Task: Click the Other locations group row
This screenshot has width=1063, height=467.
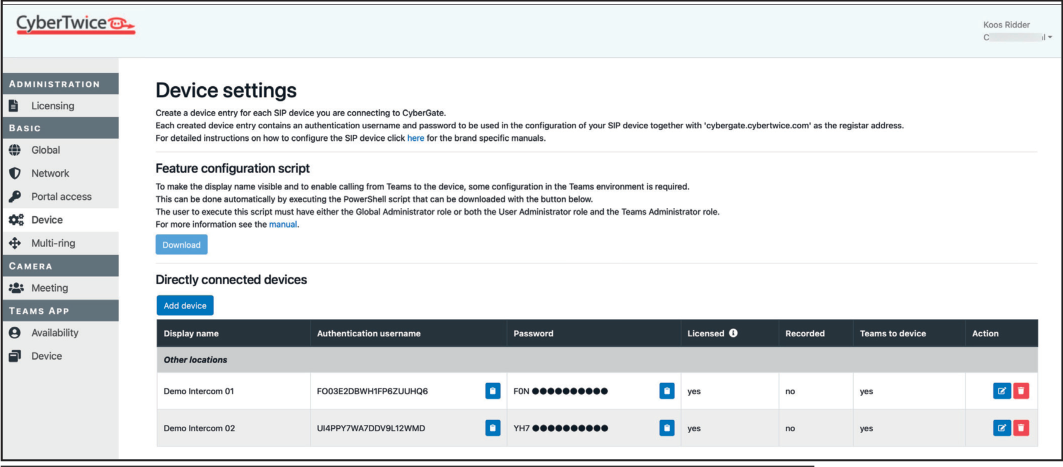Action: [x=597, y=360]
